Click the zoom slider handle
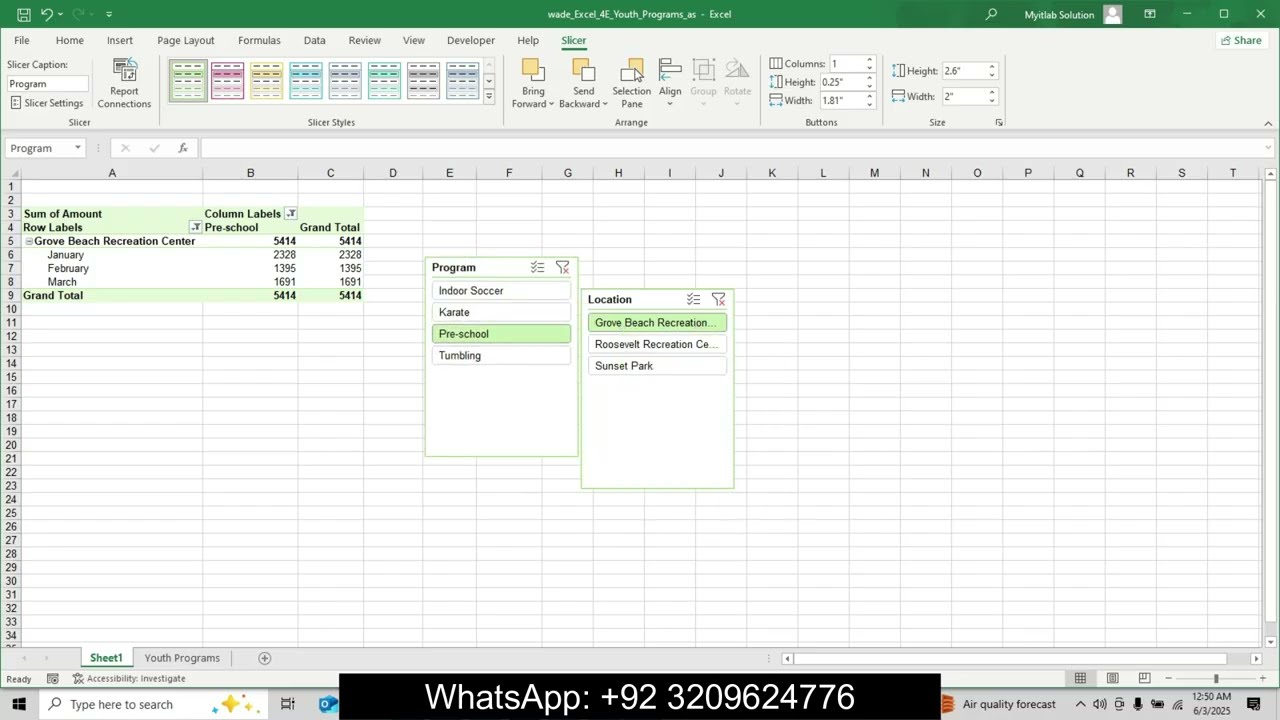 1216,678
